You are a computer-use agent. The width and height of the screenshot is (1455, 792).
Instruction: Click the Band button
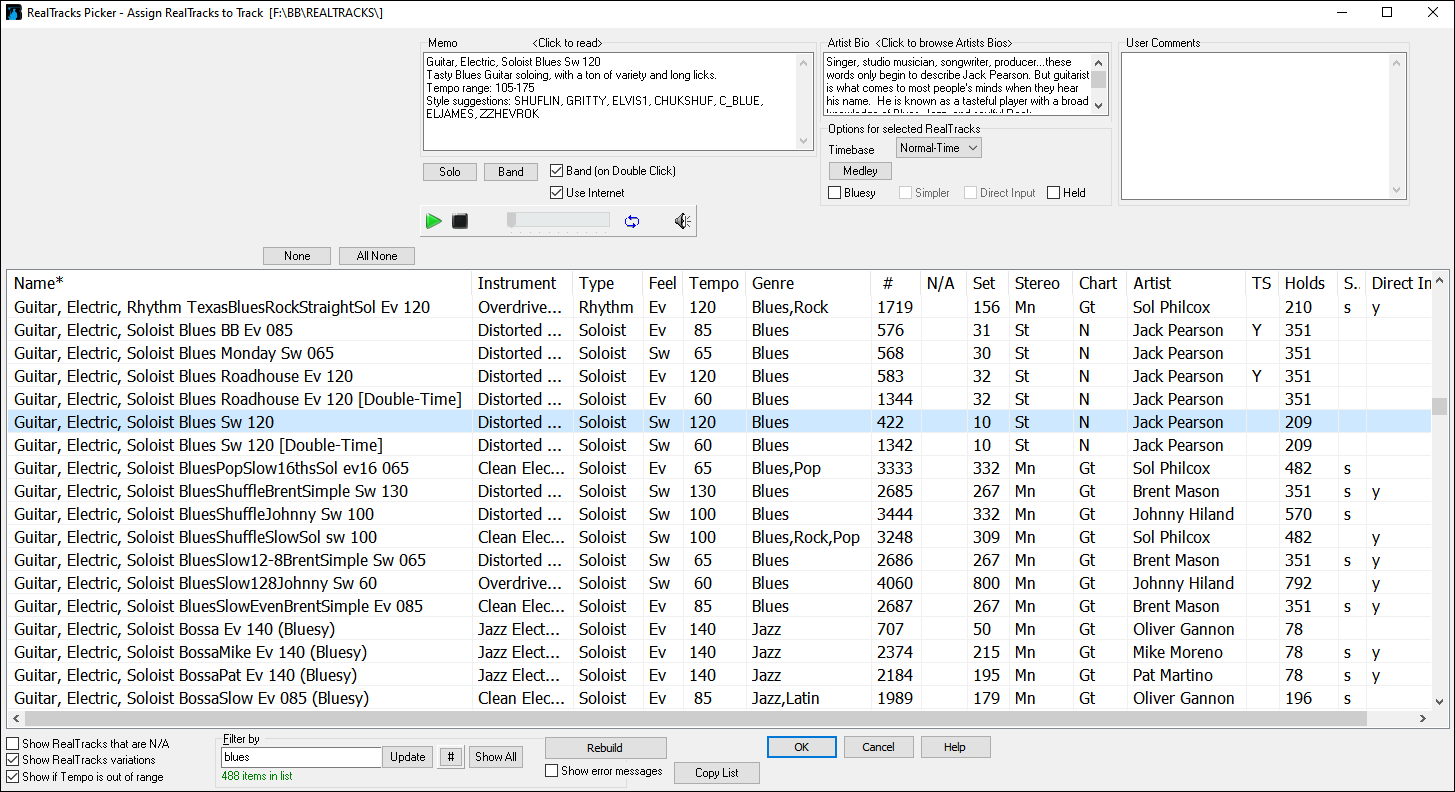tap(511, 172)
